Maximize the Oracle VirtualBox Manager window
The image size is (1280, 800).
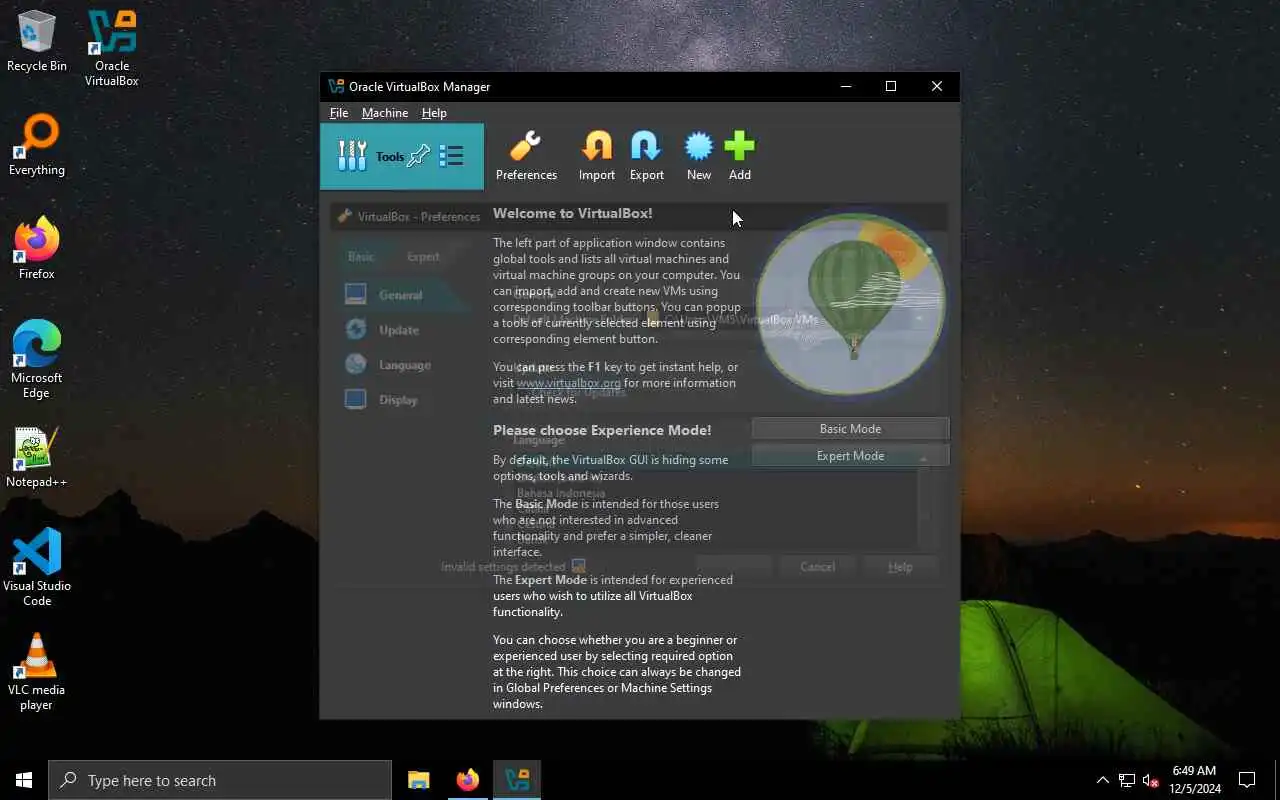coord(891,86)
